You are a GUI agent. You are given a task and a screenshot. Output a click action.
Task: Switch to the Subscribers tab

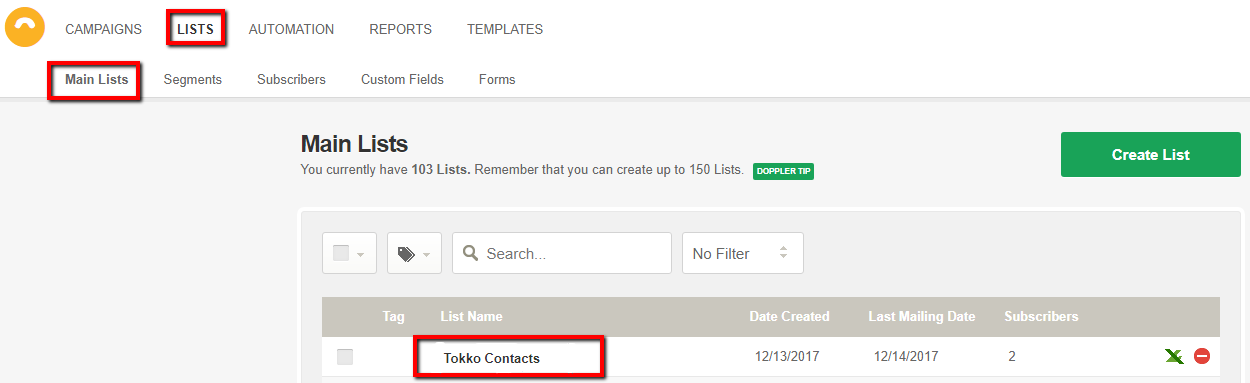[291, 79]
